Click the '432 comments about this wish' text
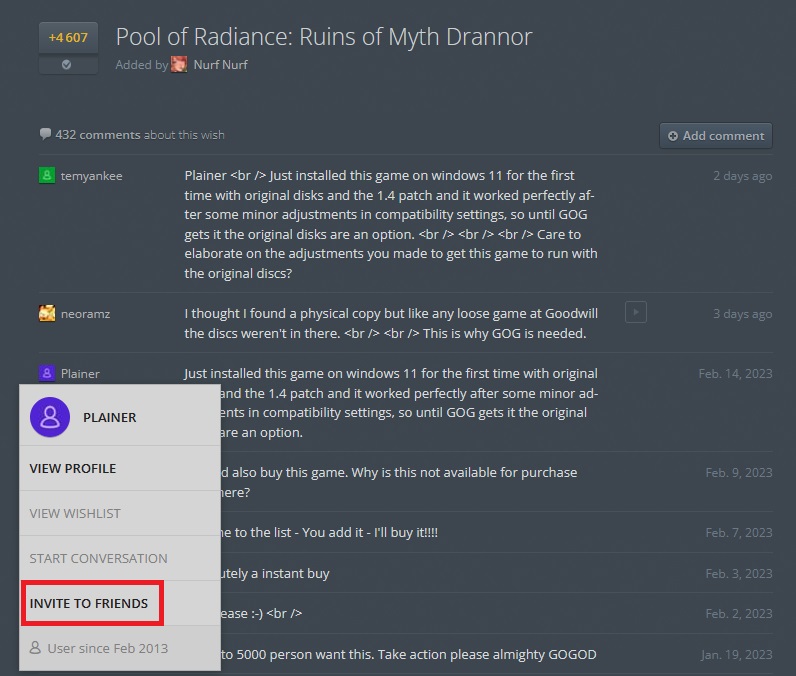Screen dimensions: 796x676 click(140, 134)
